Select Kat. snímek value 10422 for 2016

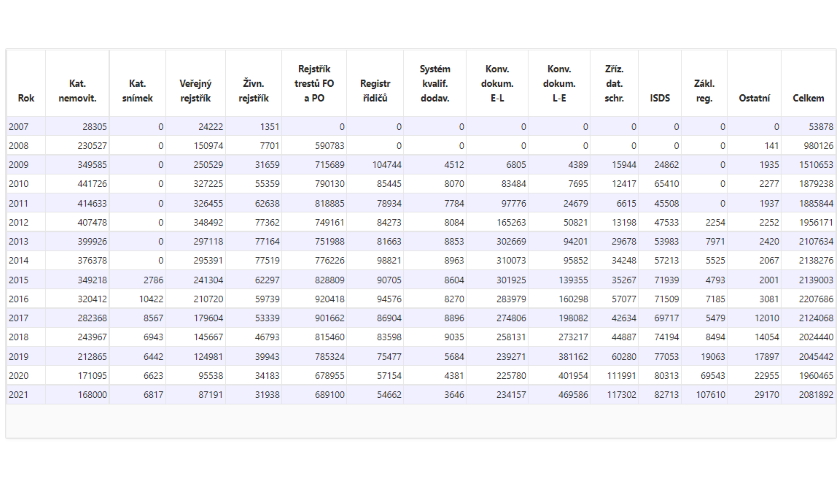tap(151, 299)
